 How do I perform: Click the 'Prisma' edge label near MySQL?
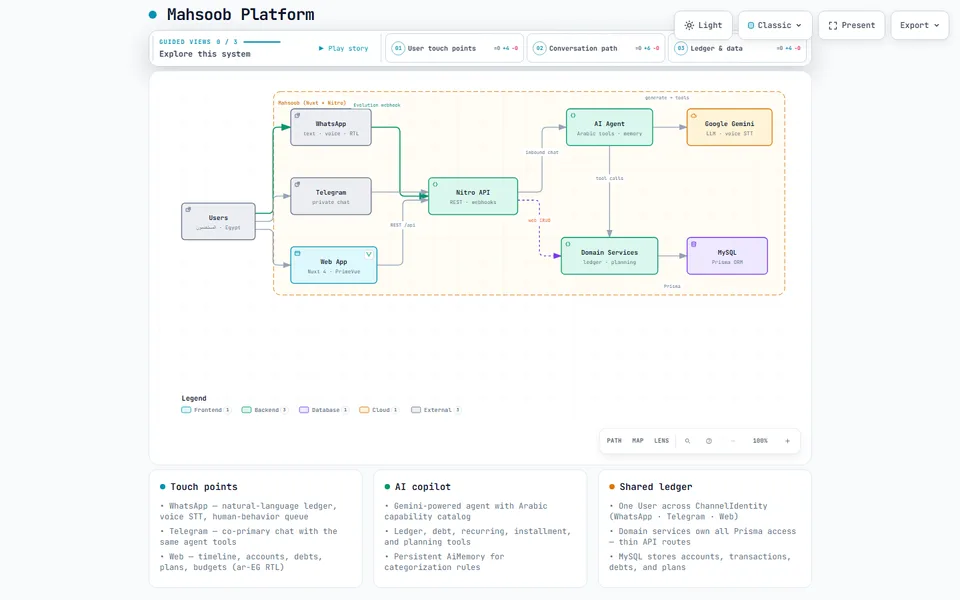click(672, 287)
